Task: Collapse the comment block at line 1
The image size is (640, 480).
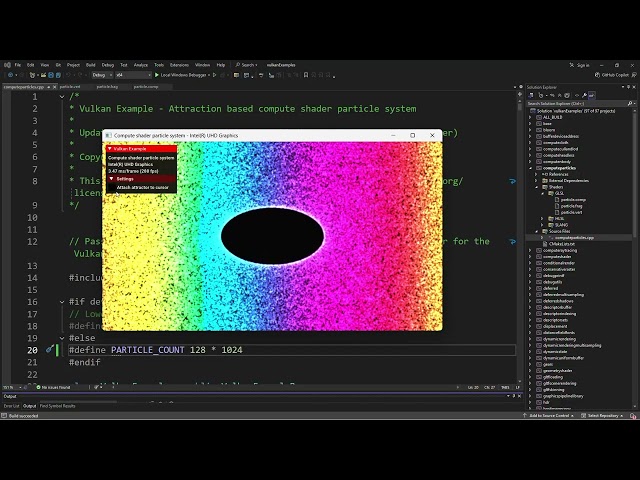Action: tap(62, 97)
